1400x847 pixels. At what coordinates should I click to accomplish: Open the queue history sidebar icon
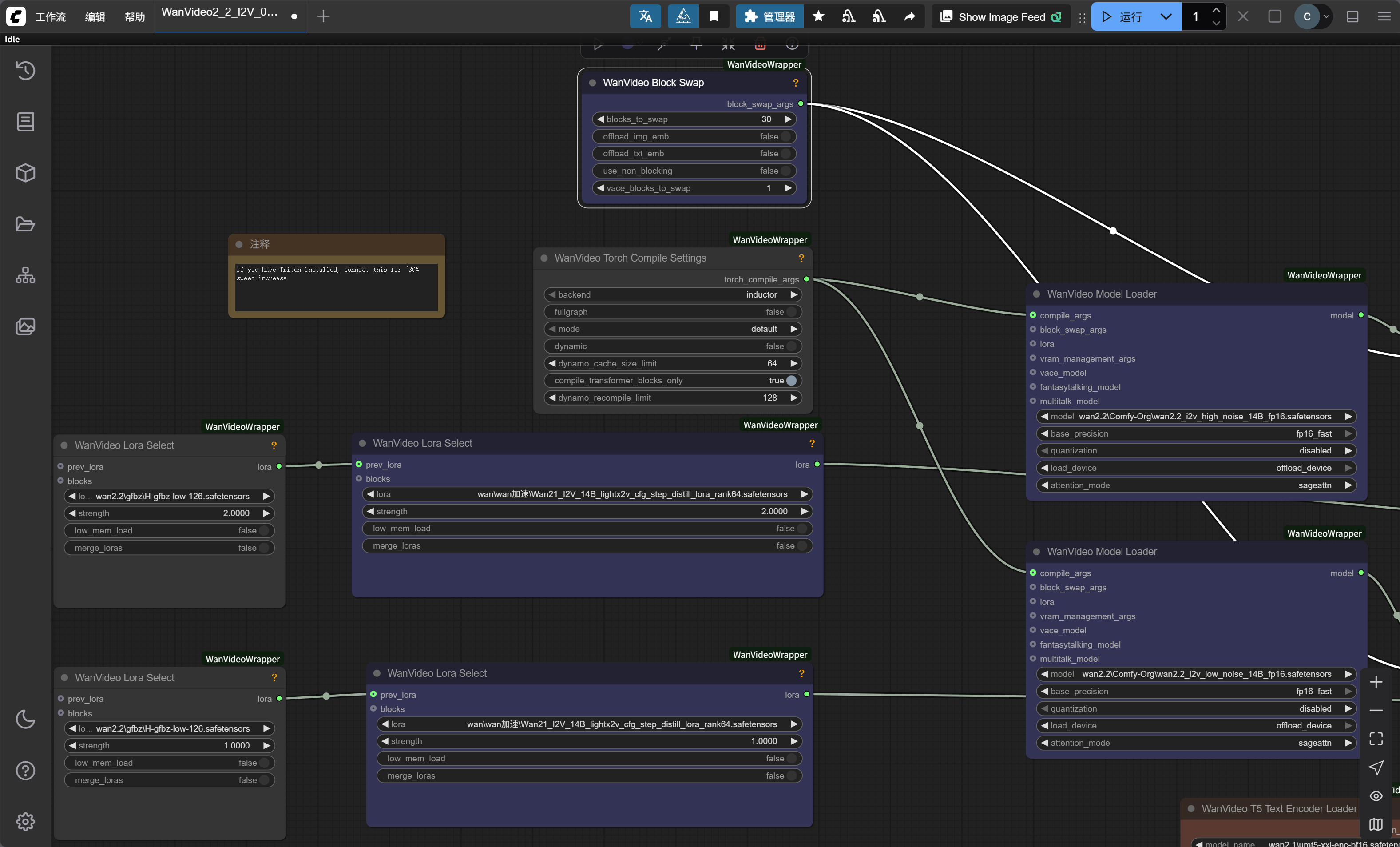(x=25, y=71)
